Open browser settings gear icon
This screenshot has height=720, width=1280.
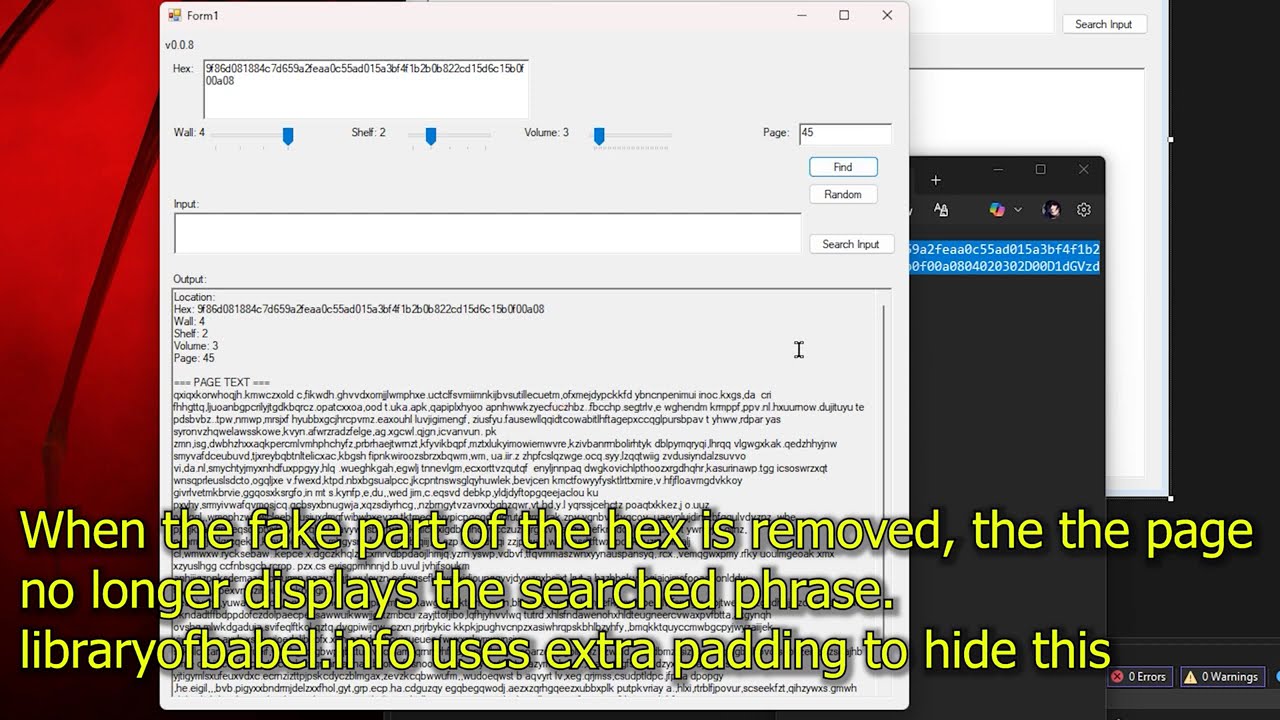(1084, 210)
